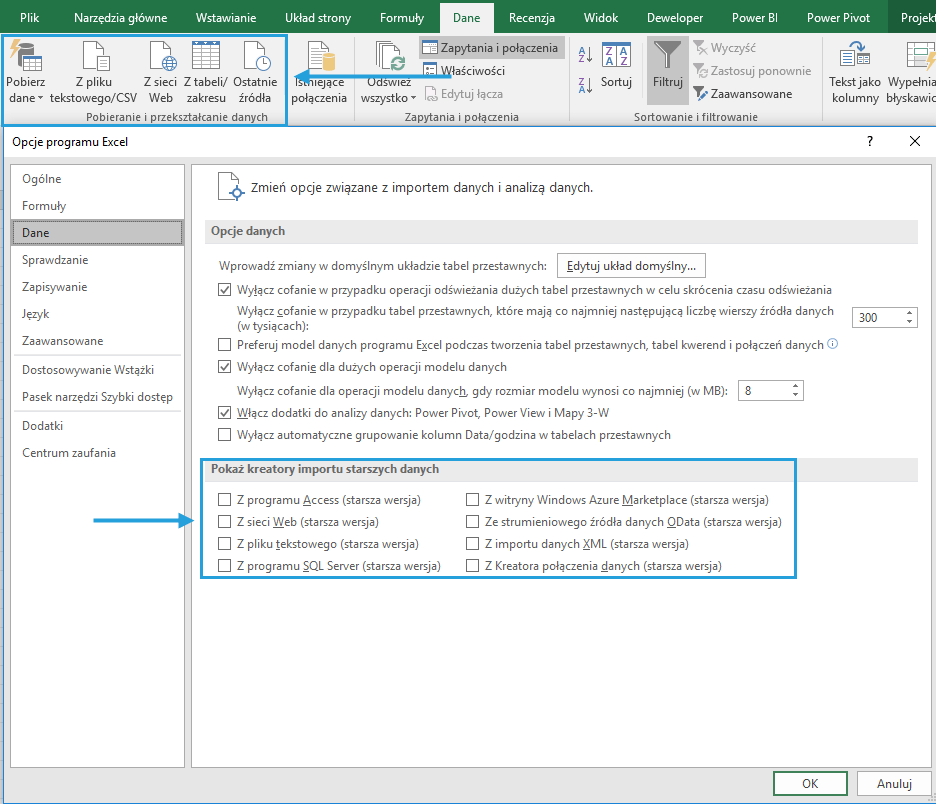Click the sort ascending A-Z icon

pos(585,56)
